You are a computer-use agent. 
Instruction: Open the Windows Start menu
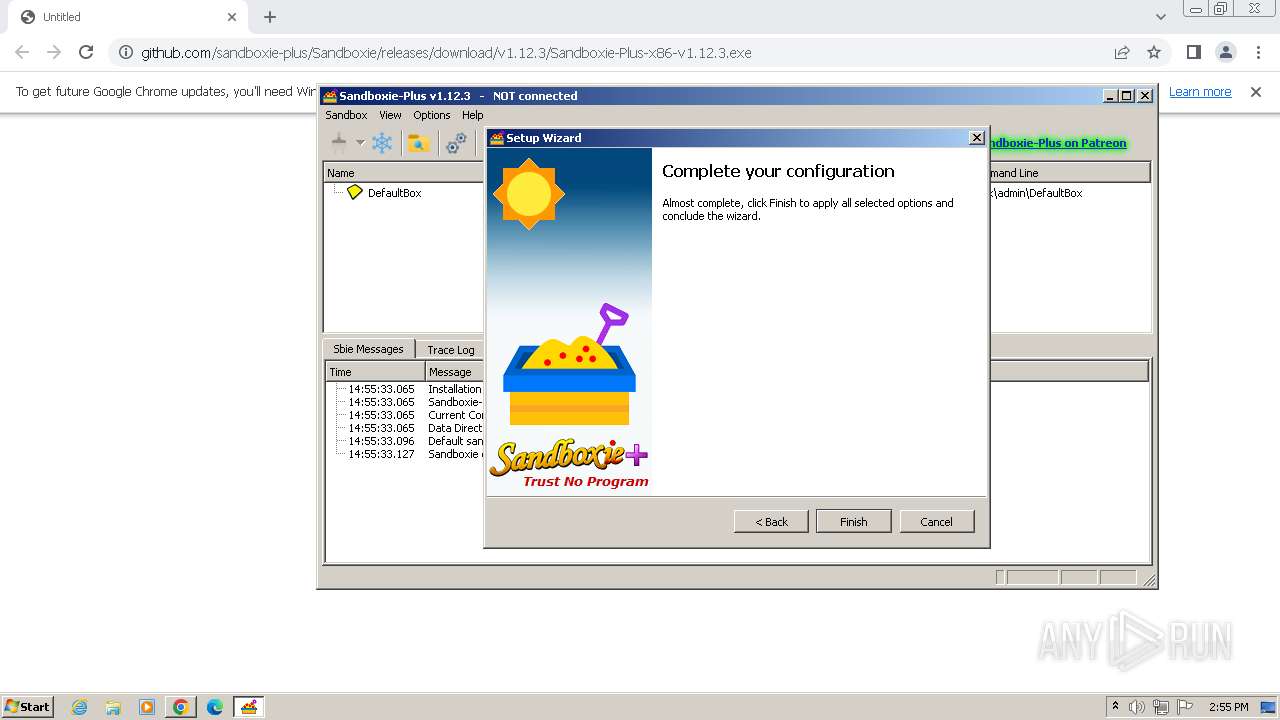(x=28, y=706)
